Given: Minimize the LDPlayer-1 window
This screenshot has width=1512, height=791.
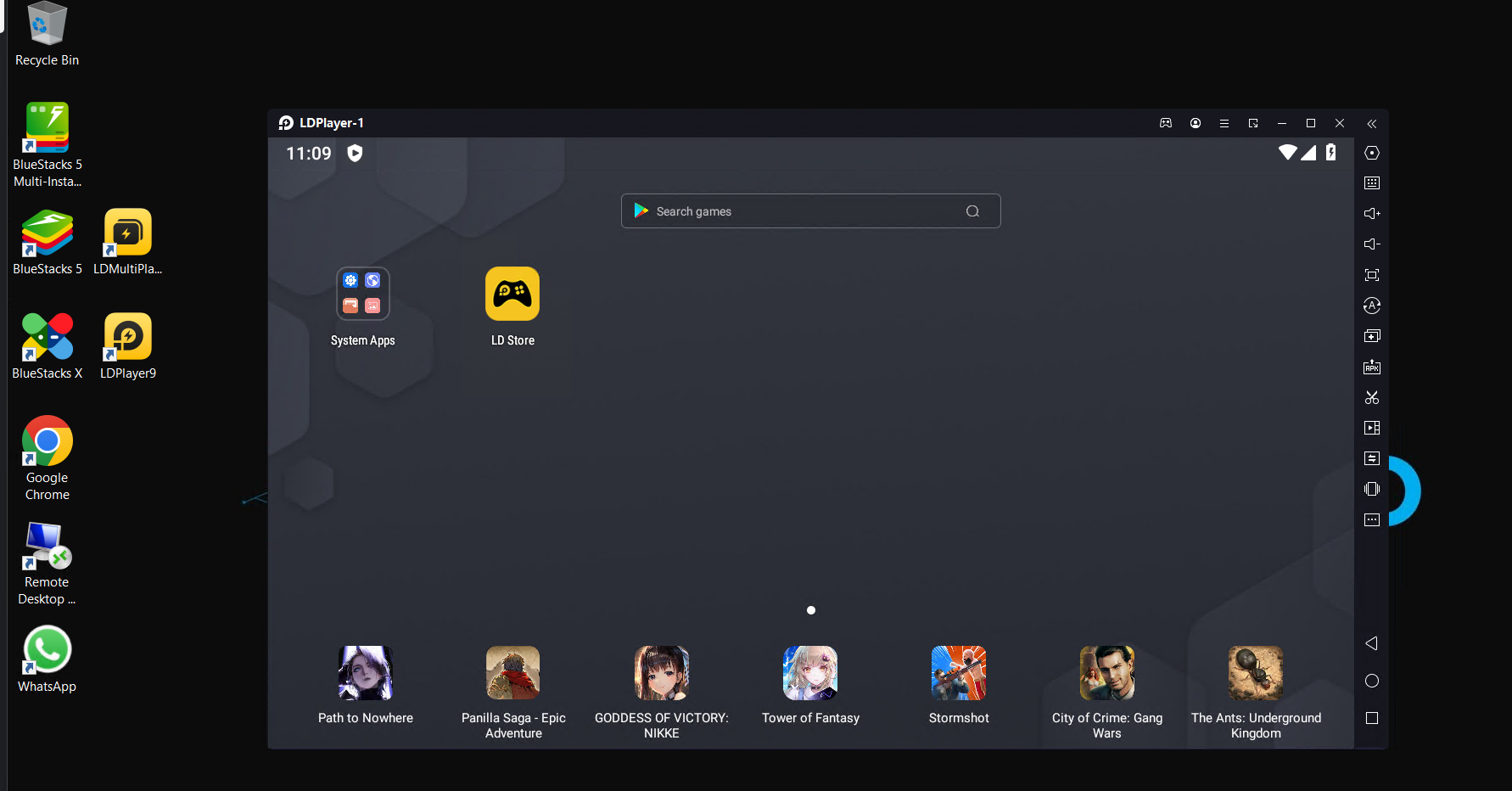Looking at the screenshot, I should tap(1282, 123).
